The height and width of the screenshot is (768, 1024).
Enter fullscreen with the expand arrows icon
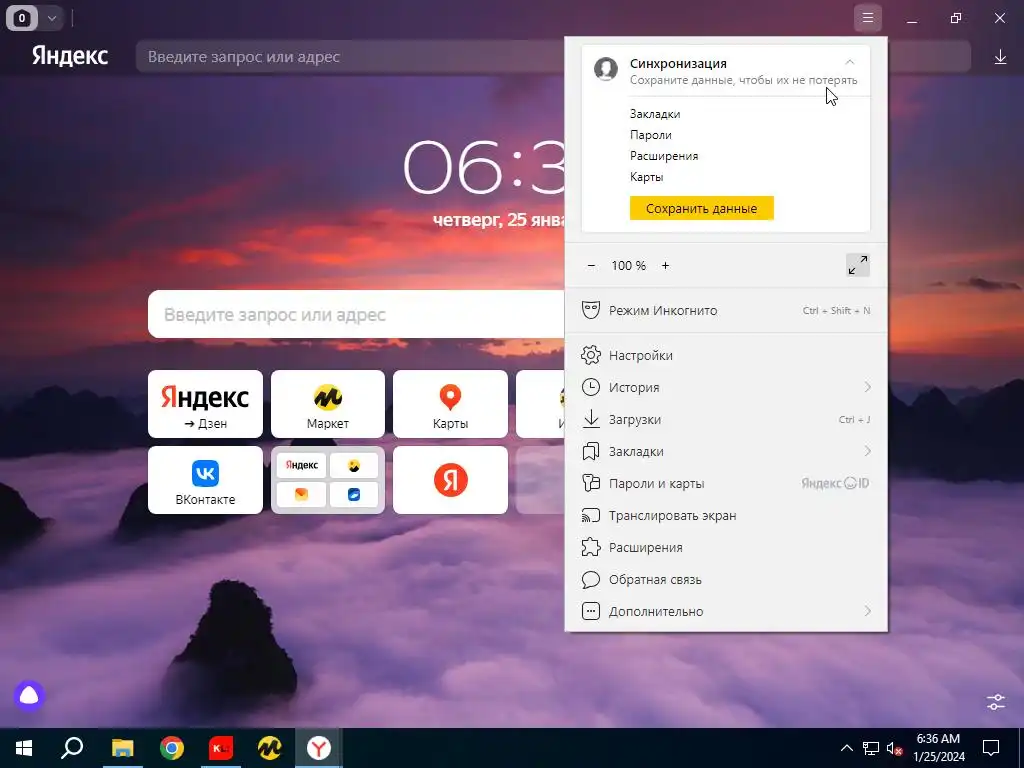coord(857,265)
